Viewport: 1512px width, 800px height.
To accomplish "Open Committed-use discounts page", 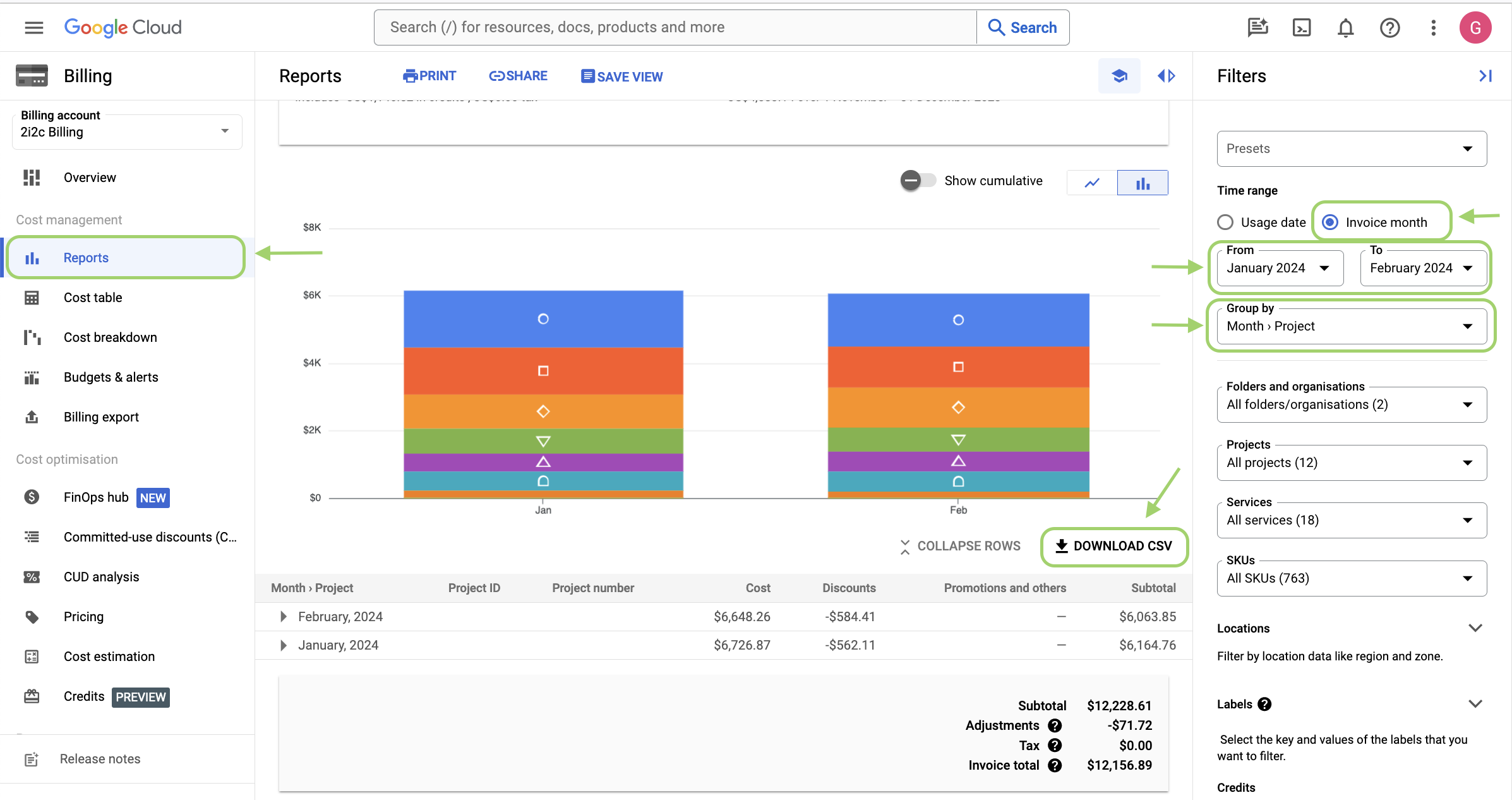I will click(x=150, y=537).
